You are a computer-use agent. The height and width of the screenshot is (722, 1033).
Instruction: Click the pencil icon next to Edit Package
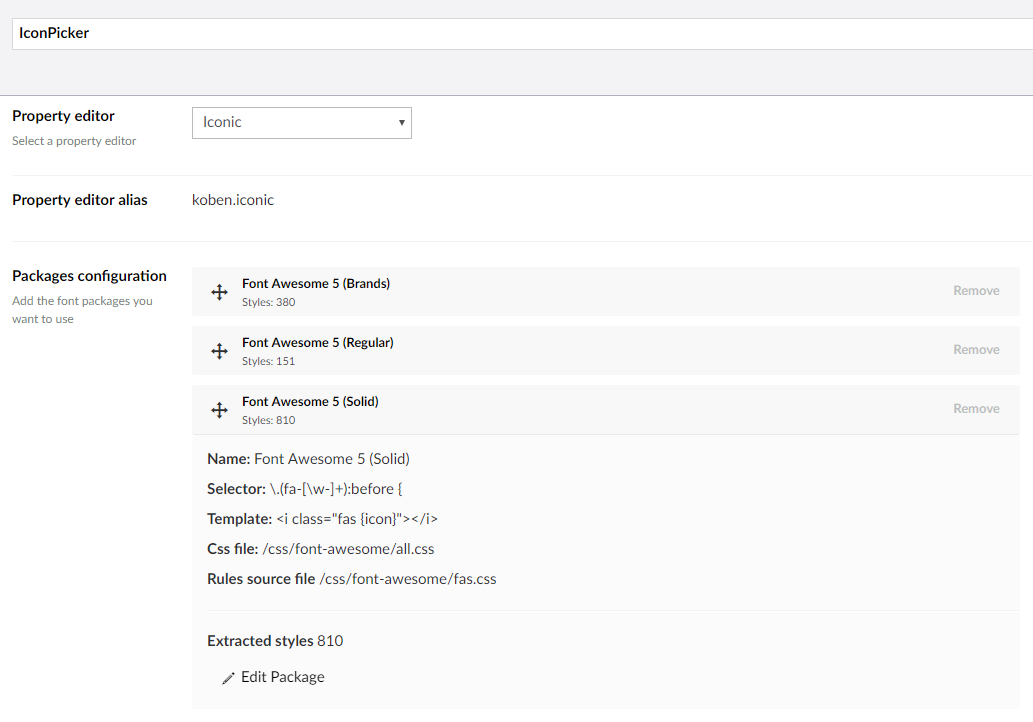(228, 678)
